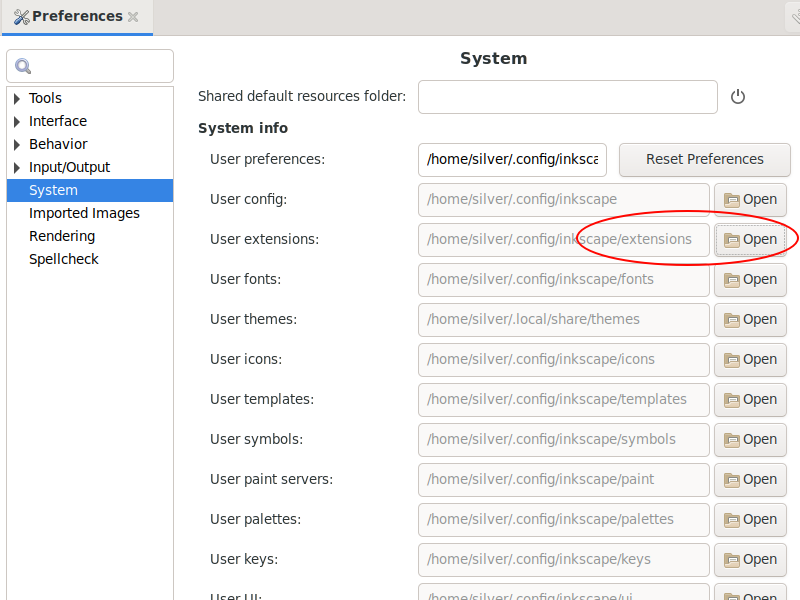Expand the Tools tree node
Screen dimensions: 800x600
pyautogui.click(x=17, y=98)
